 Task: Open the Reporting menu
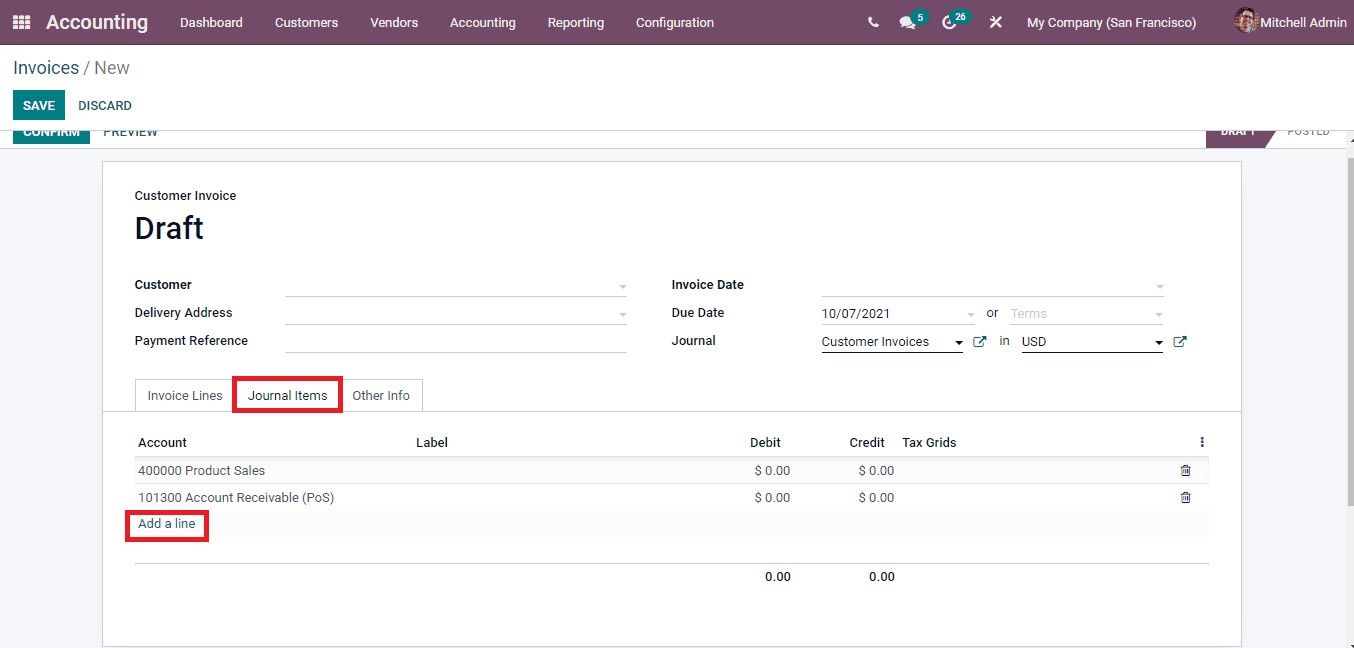coord(575,22)
